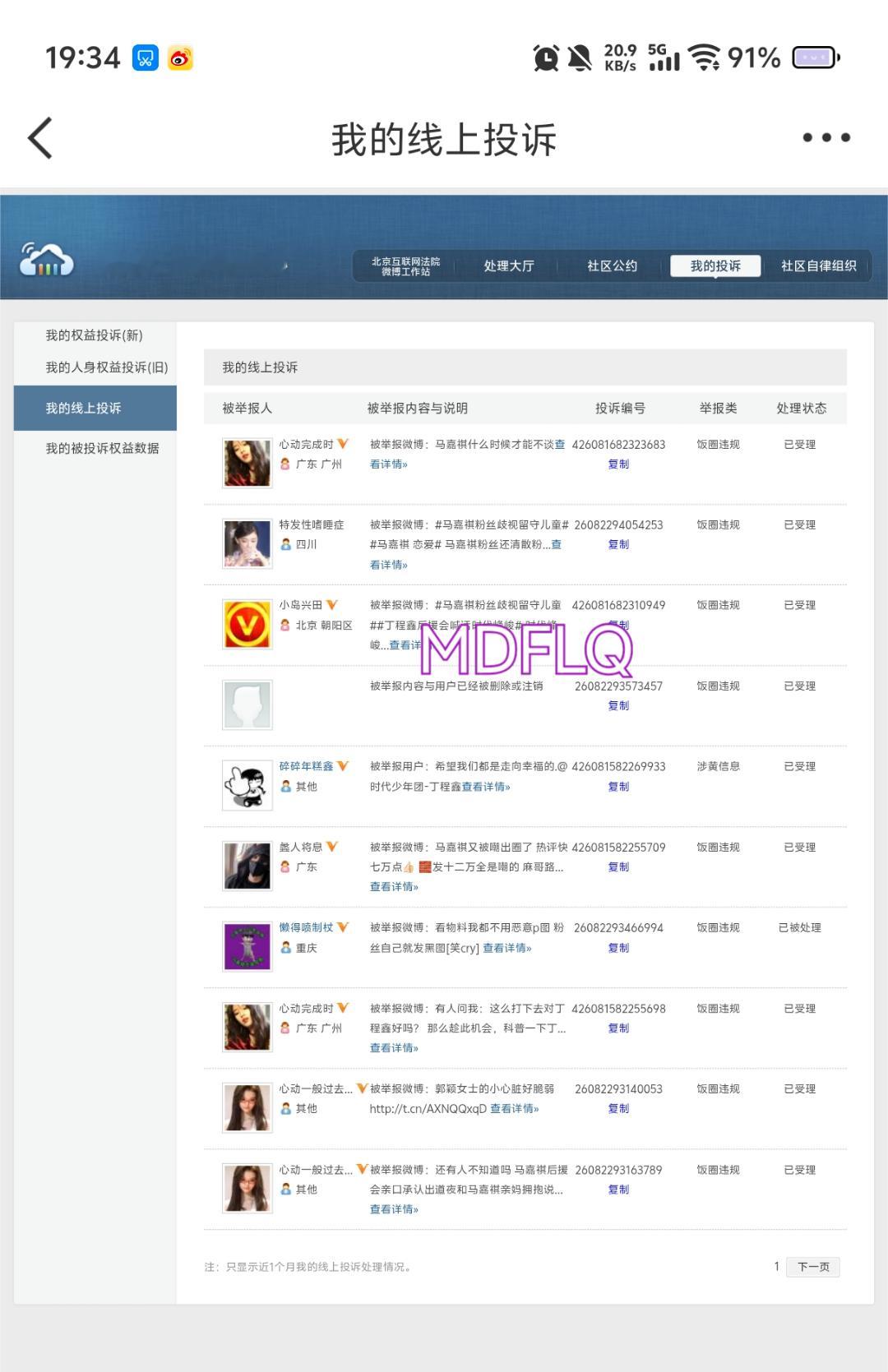Click verified V badge beside 碎碎年糕鑫
The height and width of the screenshot is (1372, 888).
click(343, 766)
